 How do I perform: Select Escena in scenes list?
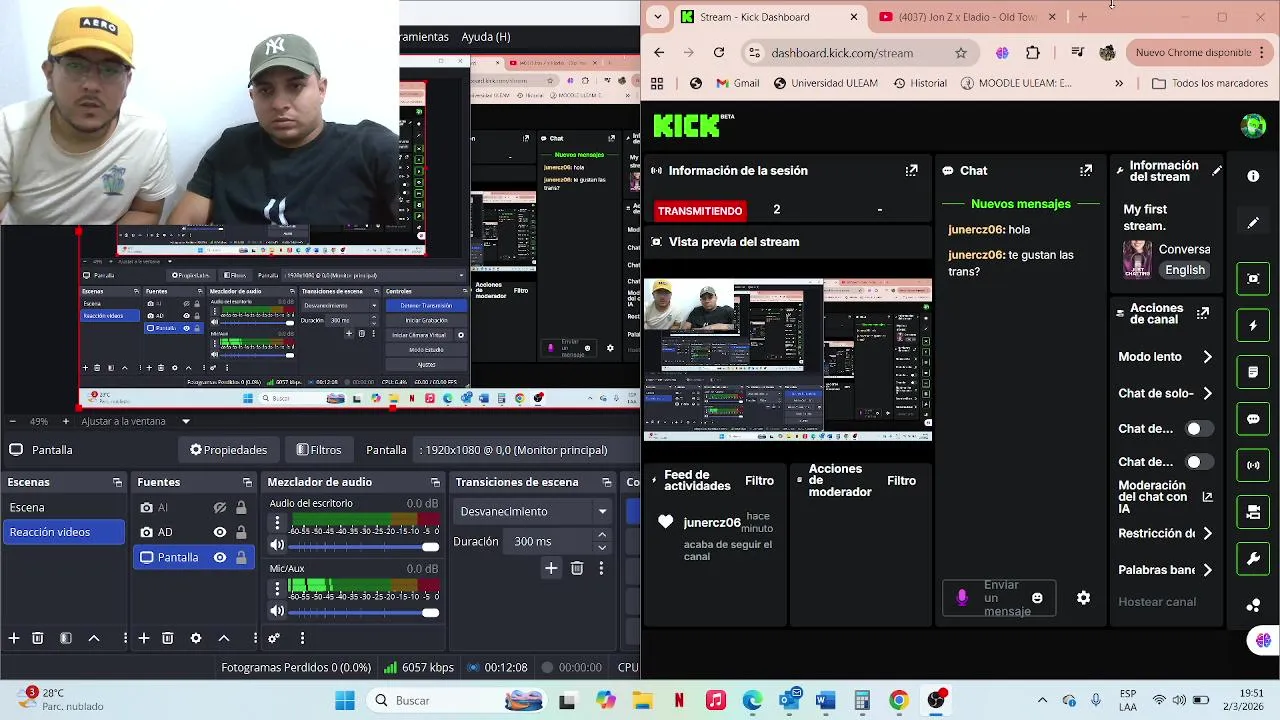click(x=63, y=507)
